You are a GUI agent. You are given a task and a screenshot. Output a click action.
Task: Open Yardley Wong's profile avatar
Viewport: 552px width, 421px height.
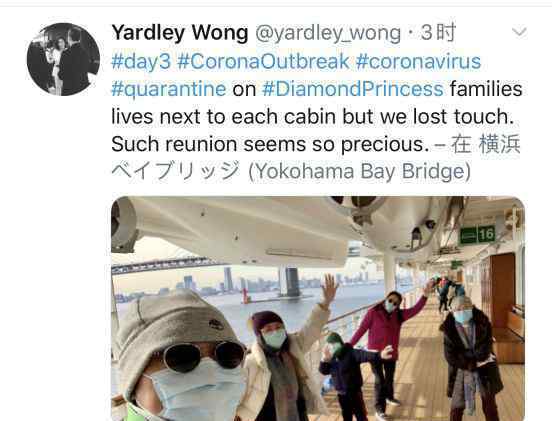coord(63,59)
